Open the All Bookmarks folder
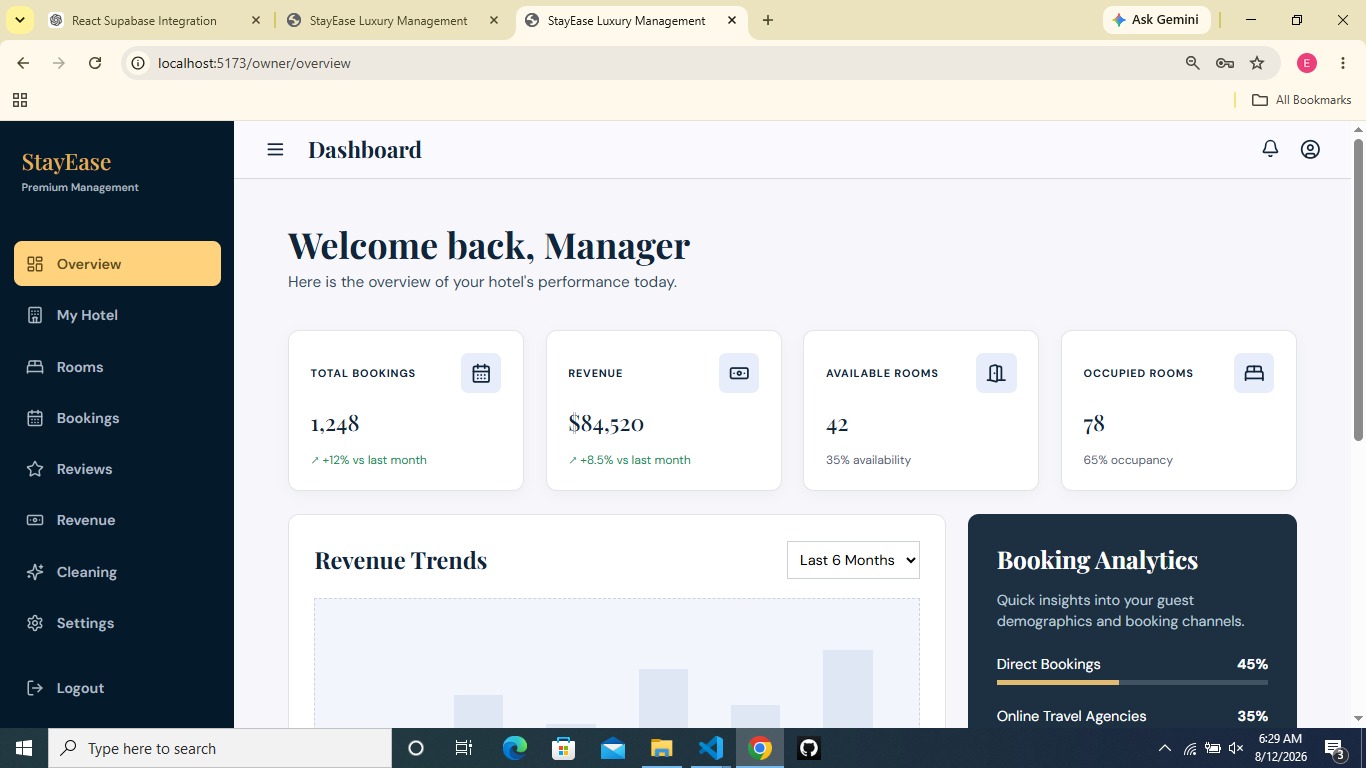 pyautogui.click(x=1301, y=100)
